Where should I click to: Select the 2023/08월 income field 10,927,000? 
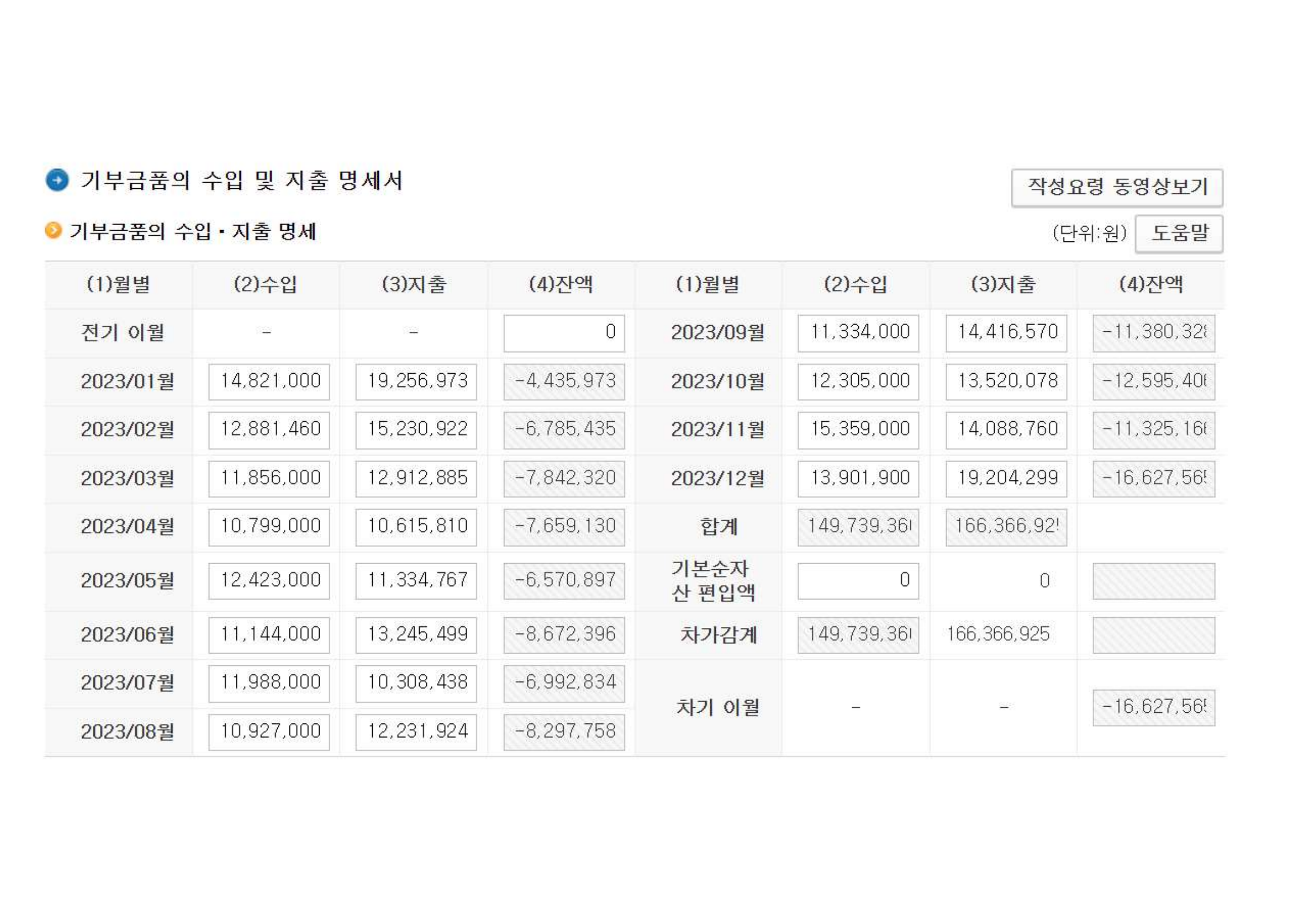coord(269,732)
